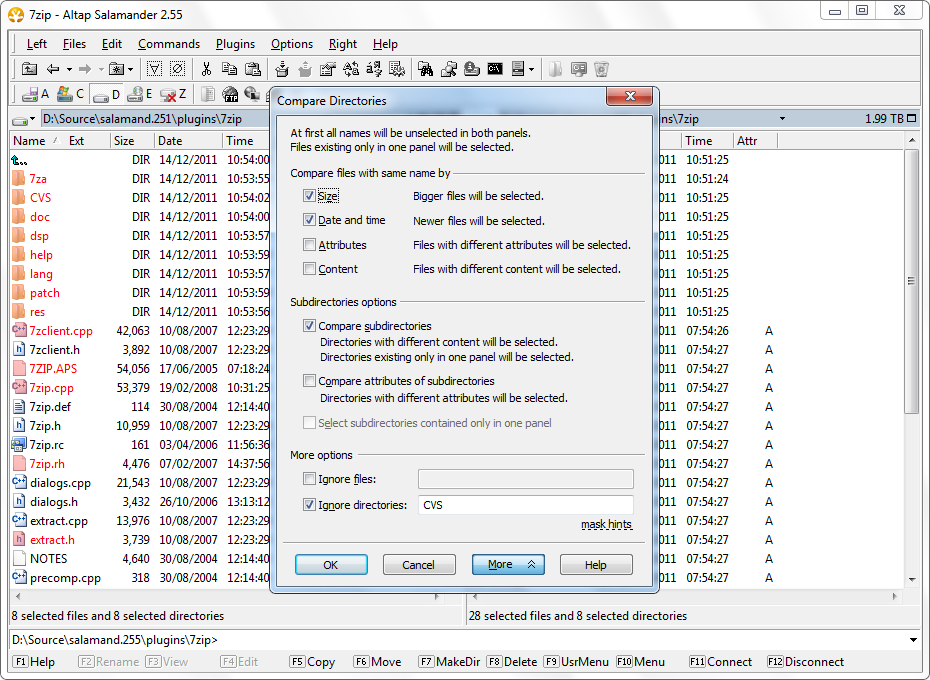Click the Unpack files icon
This screenshot has width=930, height=680.
[x=305, y=69]
